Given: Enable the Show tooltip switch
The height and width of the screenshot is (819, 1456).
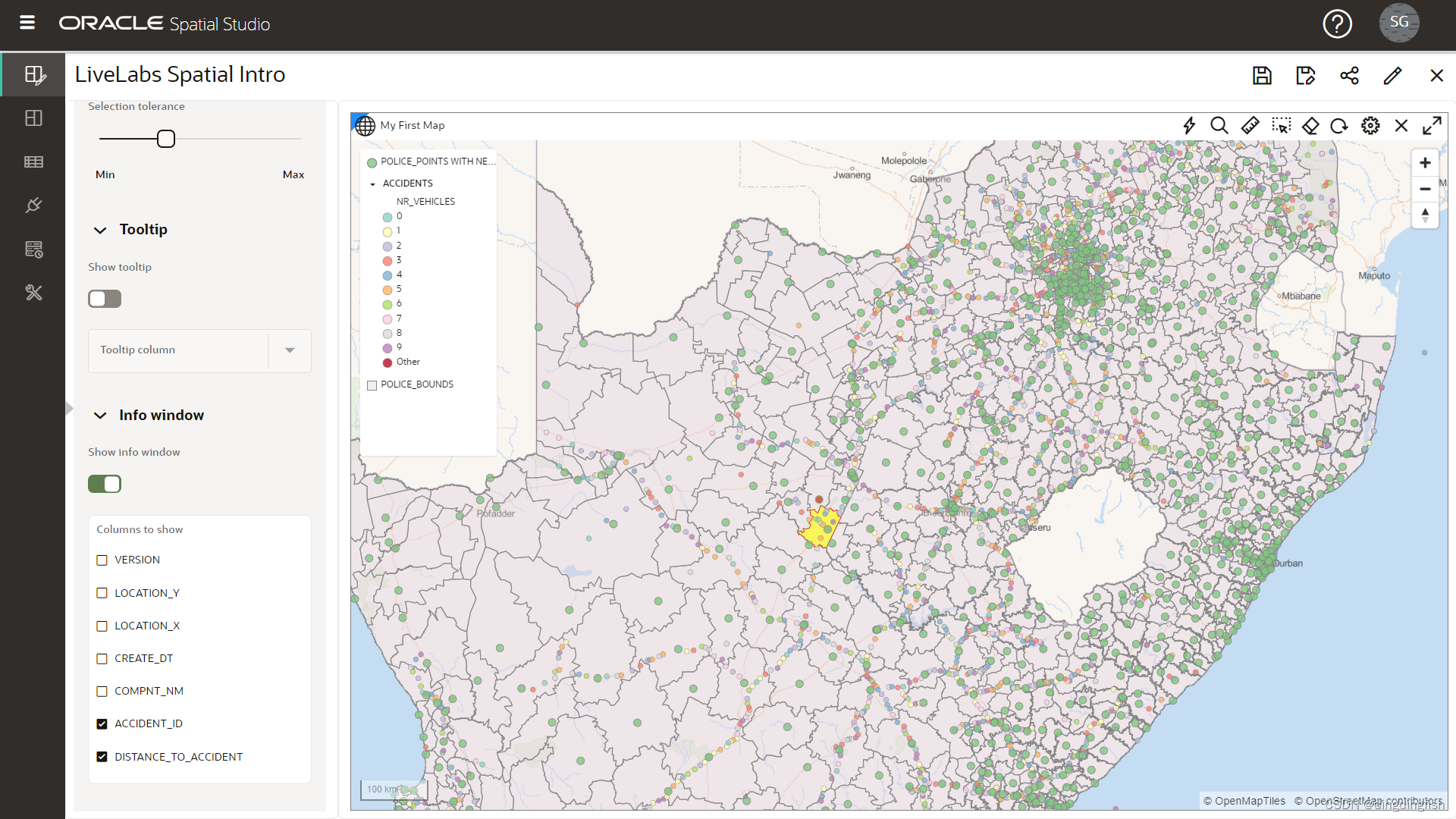Looking at the screenshot, I should pyautogui.click(x=105, y=299).
